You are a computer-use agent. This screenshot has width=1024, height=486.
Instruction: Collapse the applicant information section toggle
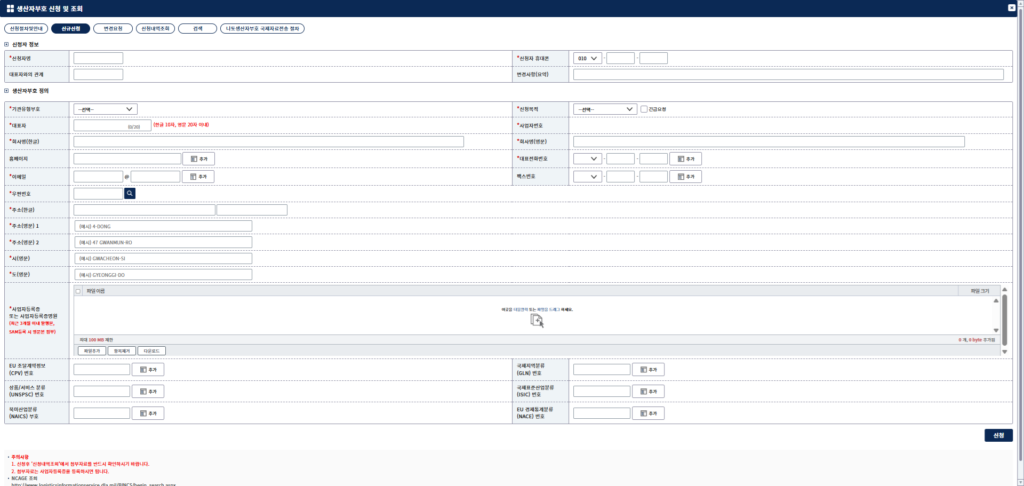[x=7, y=44]
